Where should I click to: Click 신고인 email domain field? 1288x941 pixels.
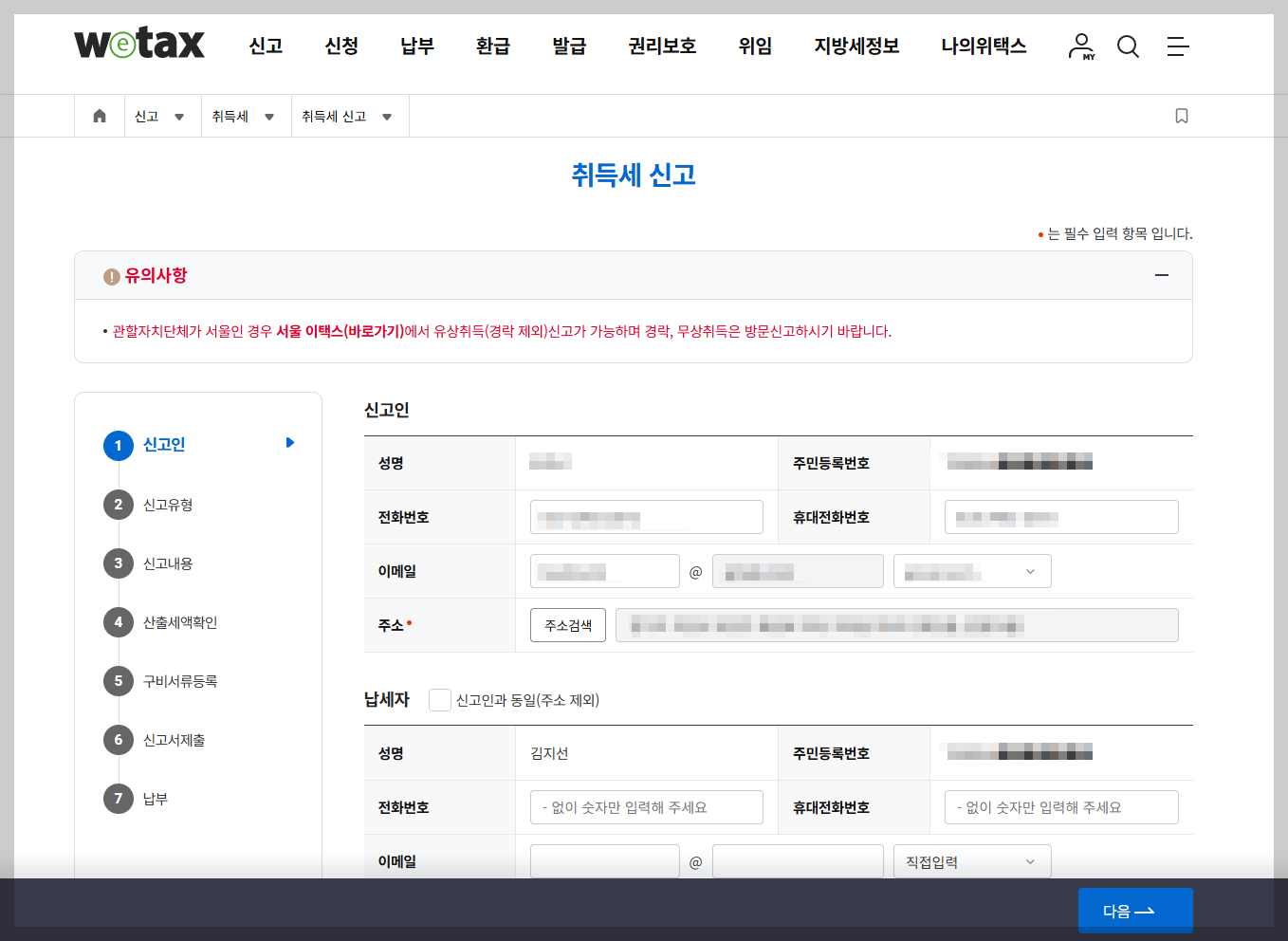(x=798, y=571)
